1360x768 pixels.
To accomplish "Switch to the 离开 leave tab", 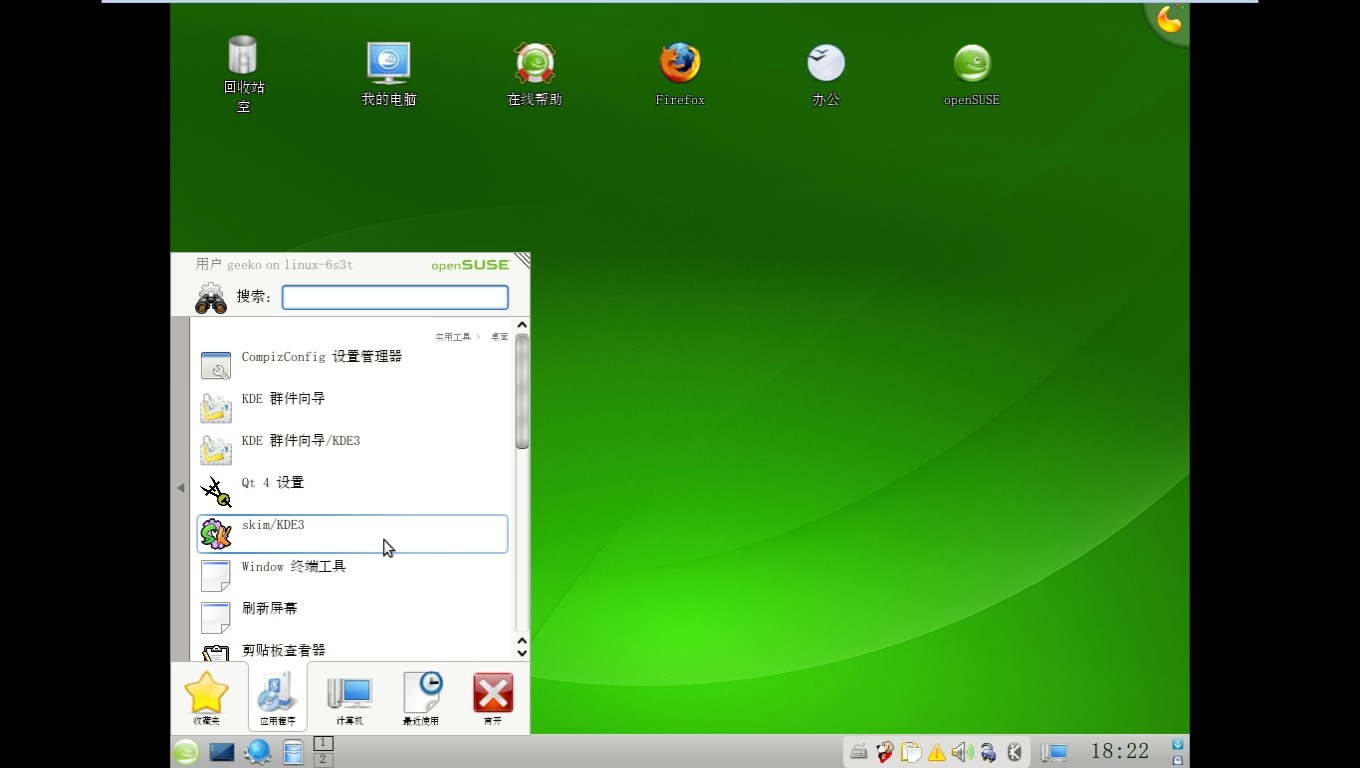I will pyautogui.click(x=493, y=698).
